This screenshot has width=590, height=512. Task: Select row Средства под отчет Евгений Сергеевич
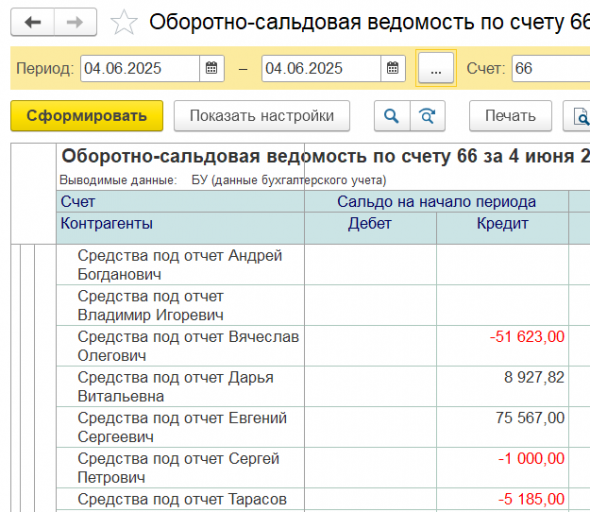(180, 427)
